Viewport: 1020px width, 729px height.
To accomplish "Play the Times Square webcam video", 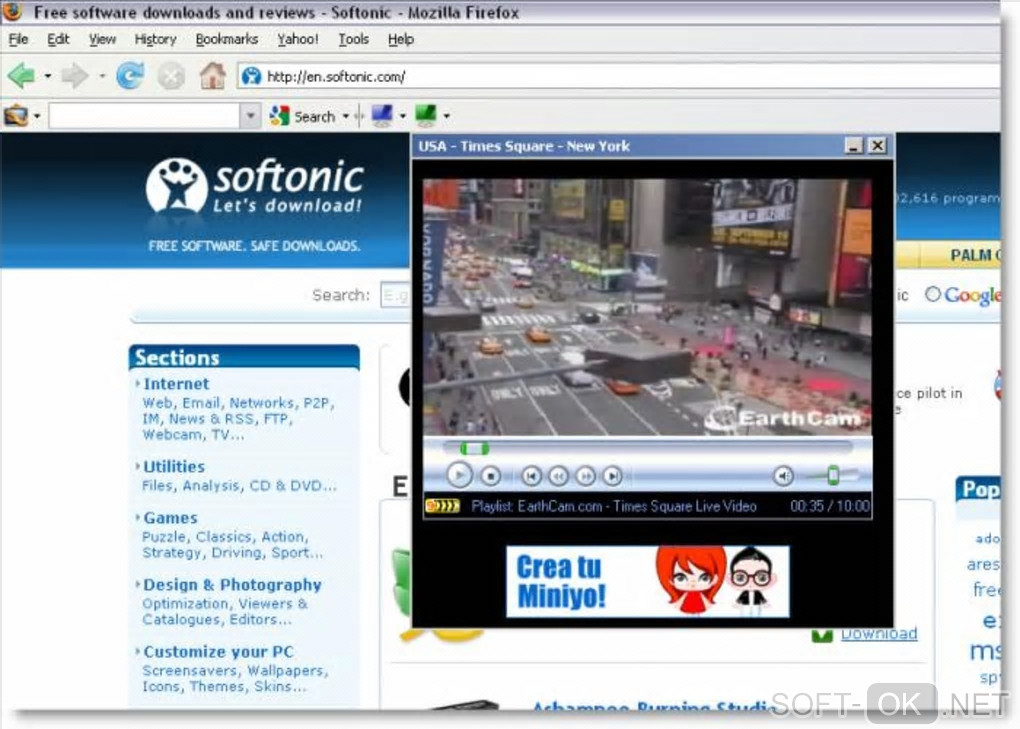I will tap(459, 475).
